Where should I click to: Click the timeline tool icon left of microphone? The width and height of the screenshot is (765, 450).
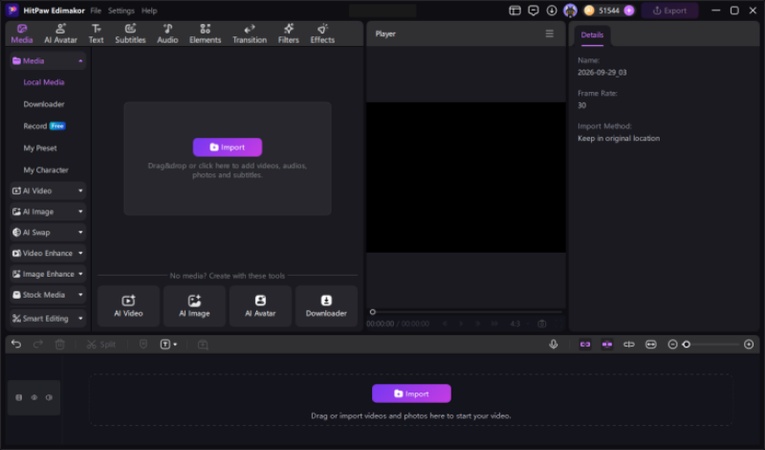[203, 344]
